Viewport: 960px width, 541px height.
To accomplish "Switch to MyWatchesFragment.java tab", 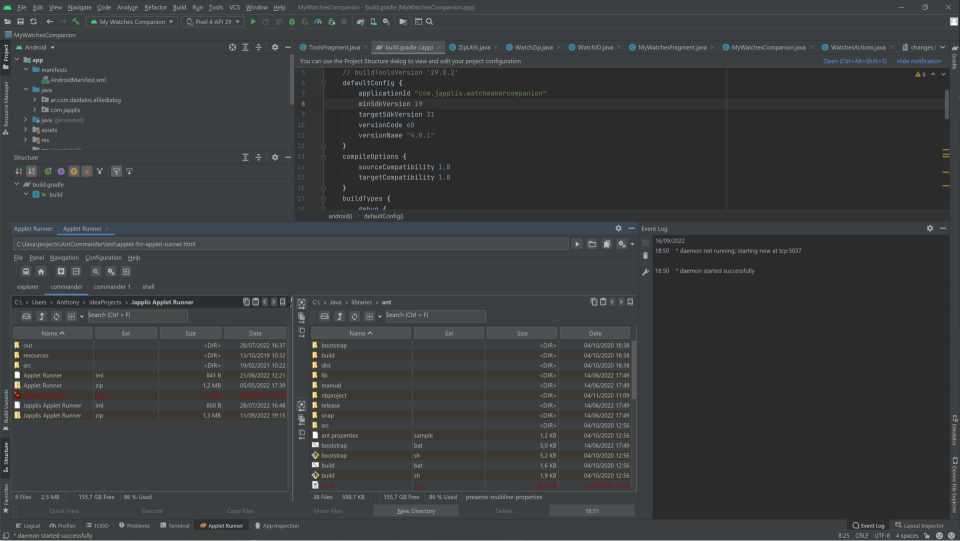I will point(672,47).
